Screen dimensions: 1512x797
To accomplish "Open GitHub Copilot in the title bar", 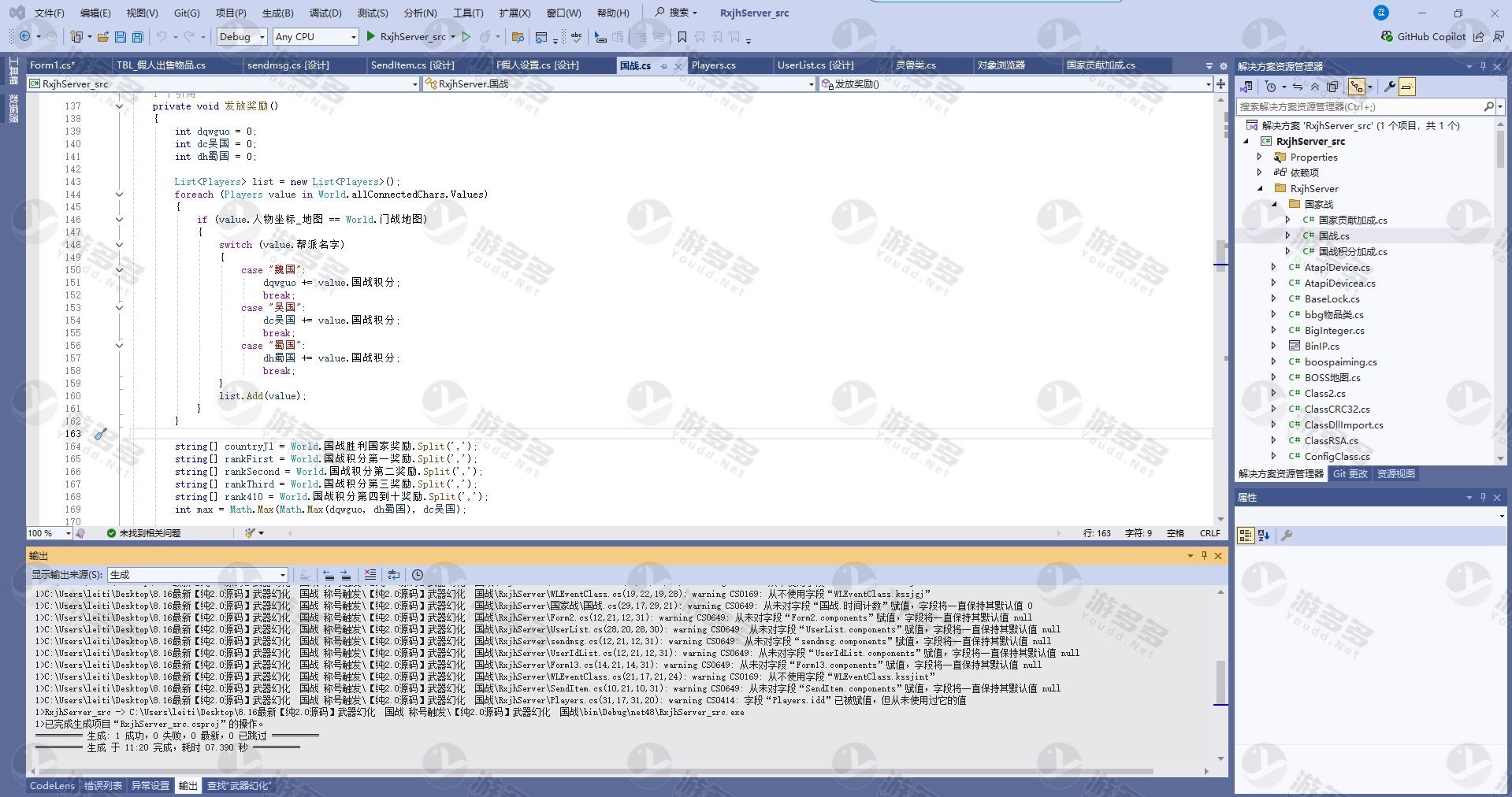I will [x=1424, y=36].
